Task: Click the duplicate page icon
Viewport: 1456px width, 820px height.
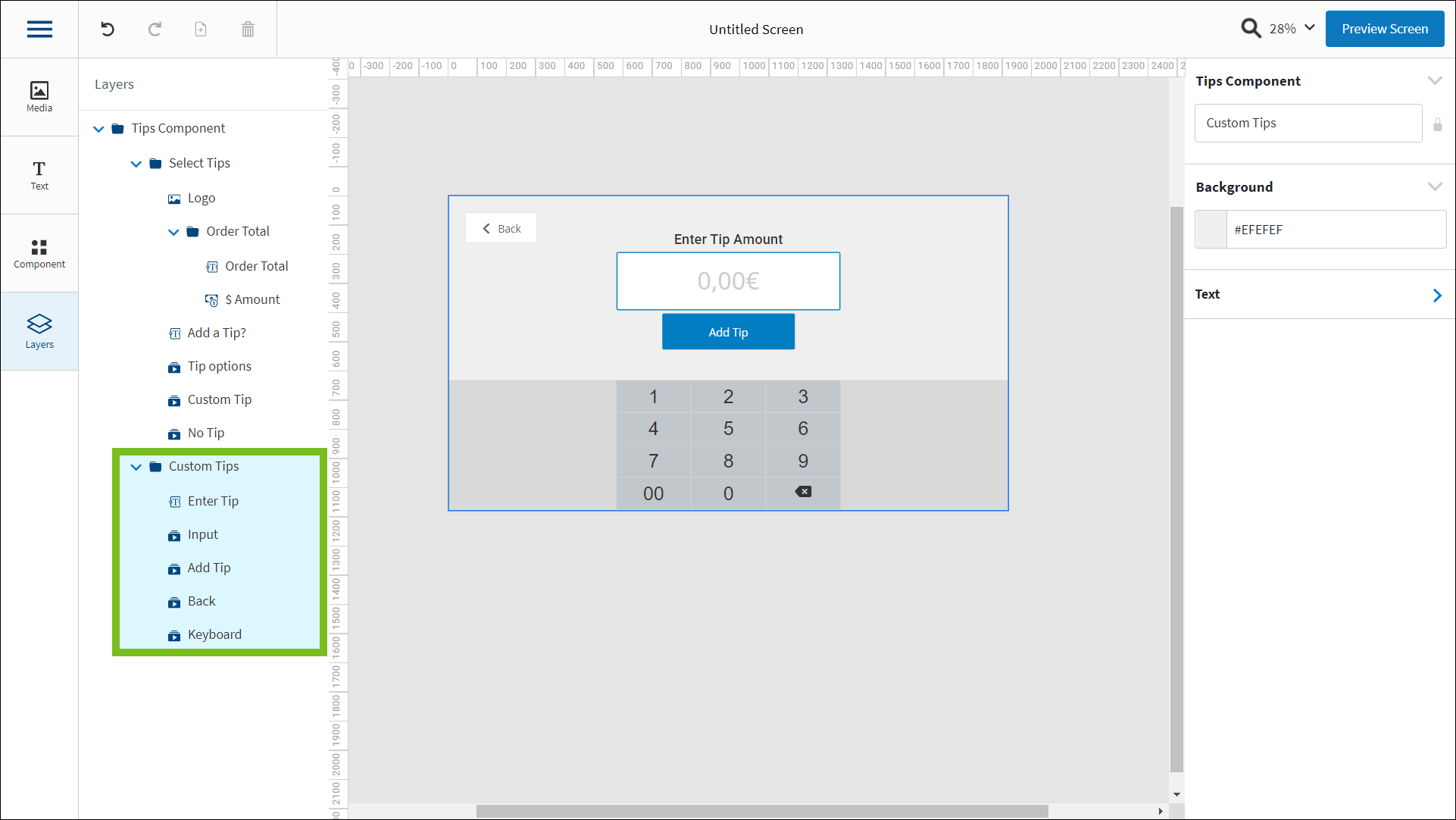Action: pos(201,30)
